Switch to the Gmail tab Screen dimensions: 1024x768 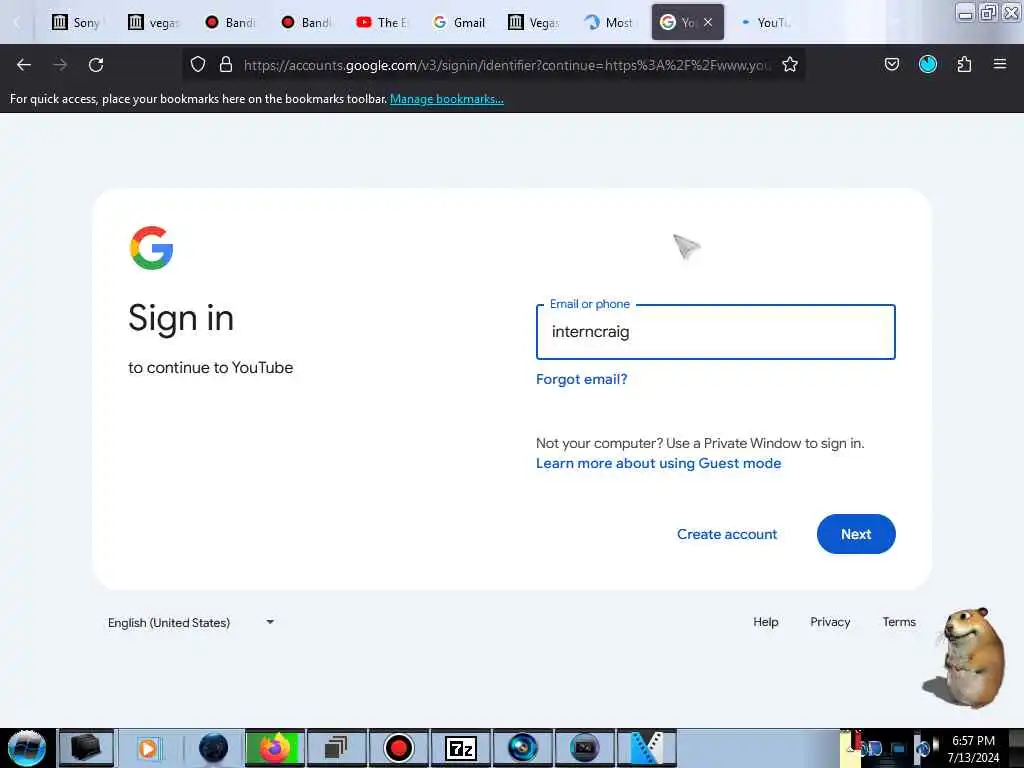[459, 22]
